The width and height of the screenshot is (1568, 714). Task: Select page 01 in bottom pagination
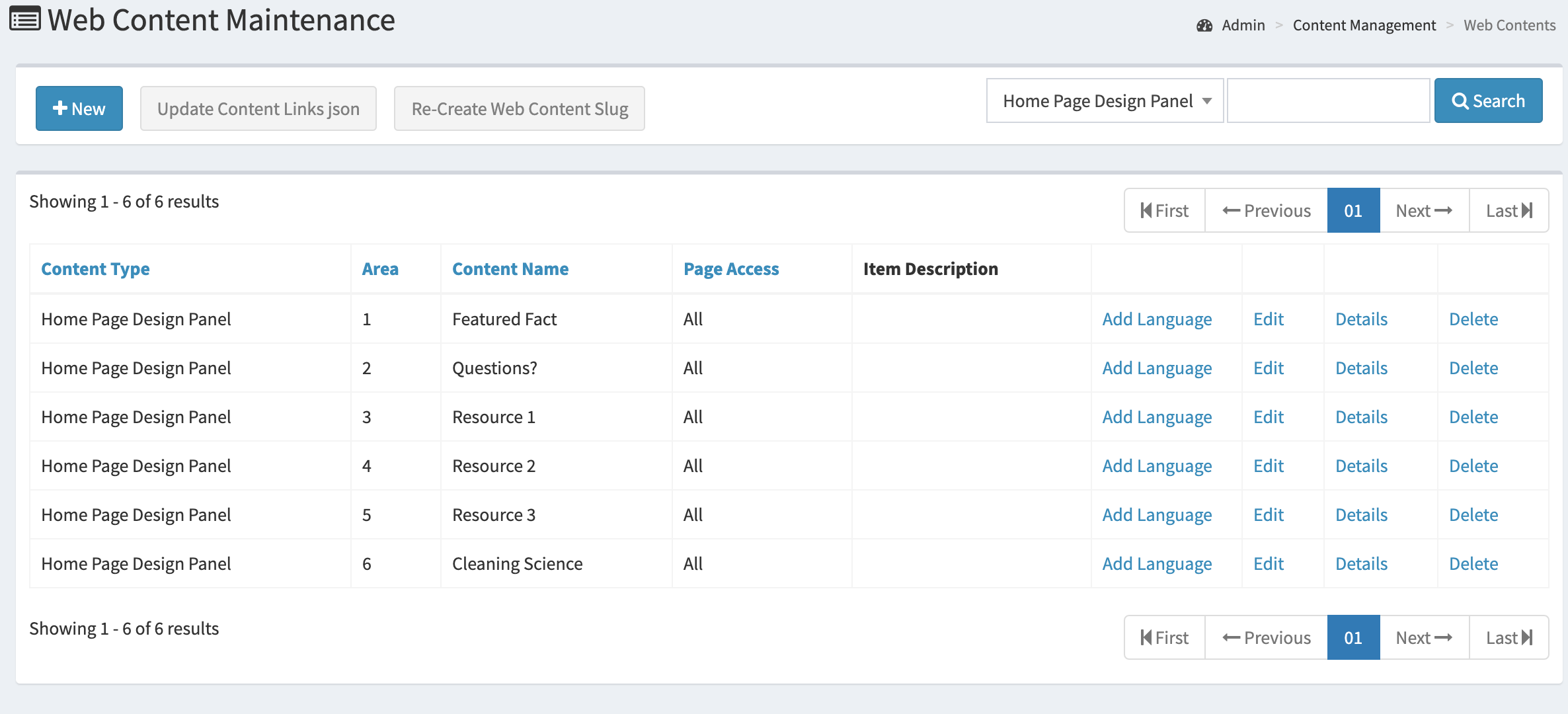click(1353, 638)
